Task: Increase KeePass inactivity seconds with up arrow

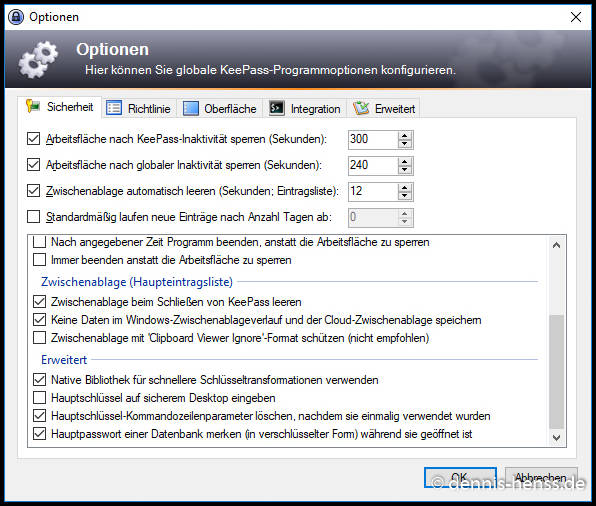Action: coord(404,135)
